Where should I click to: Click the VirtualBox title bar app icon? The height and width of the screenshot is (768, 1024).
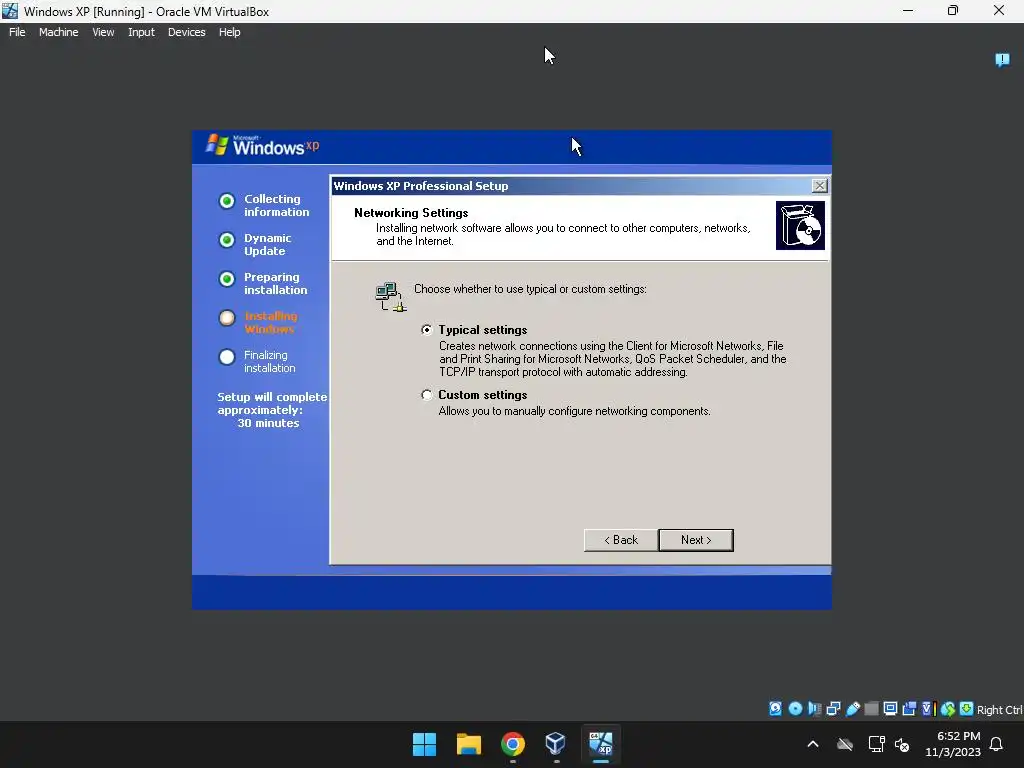tap(10, 11)
